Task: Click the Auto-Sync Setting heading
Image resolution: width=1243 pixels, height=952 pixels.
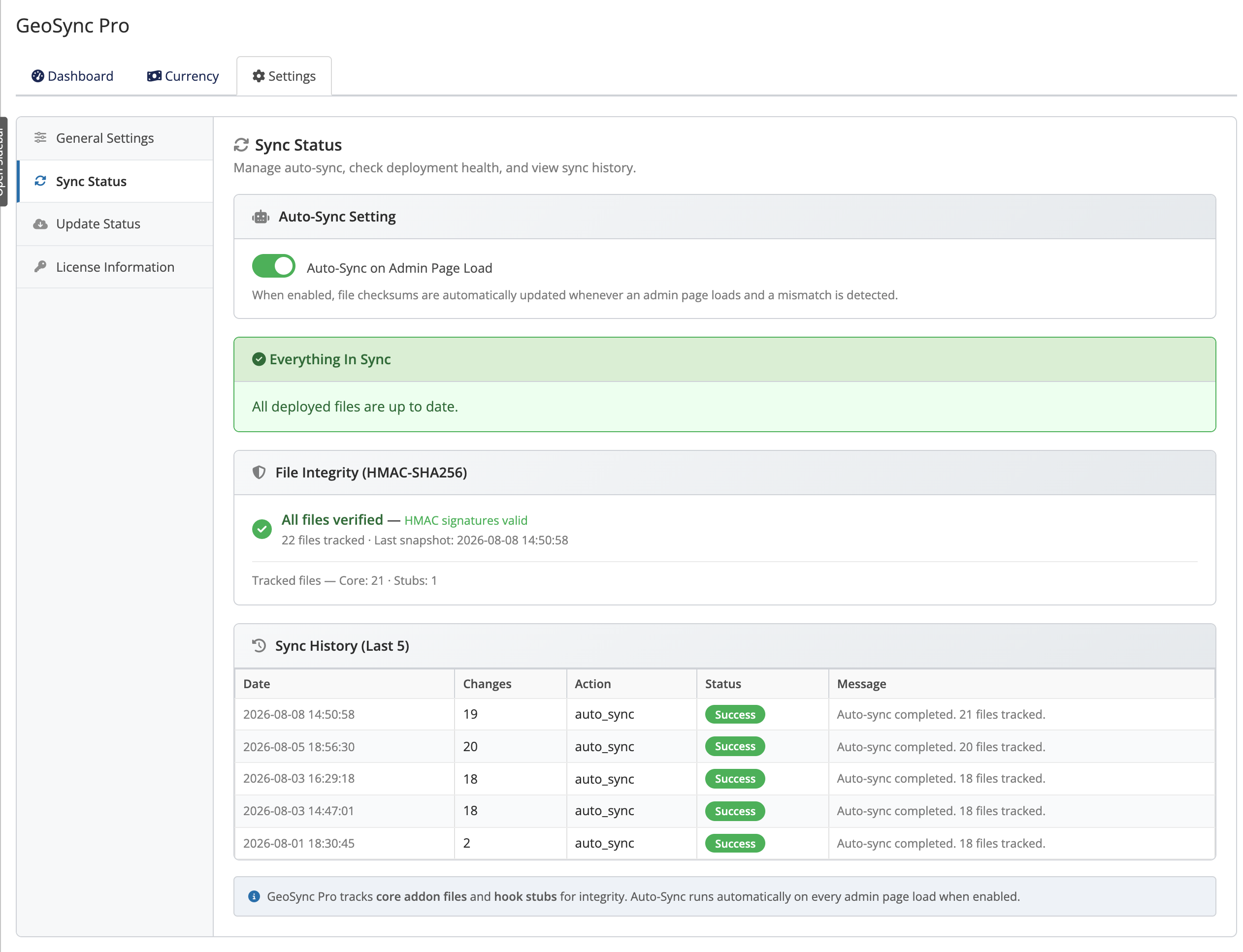Action: (337, 217)
